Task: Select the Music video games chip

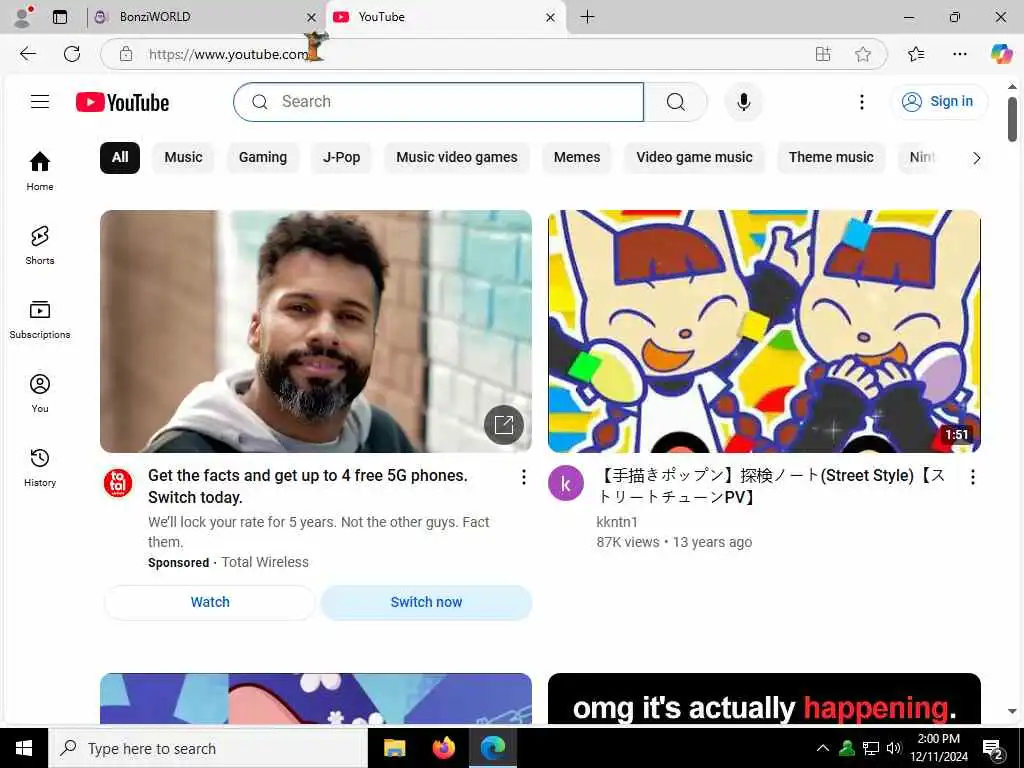Action: 456,157
